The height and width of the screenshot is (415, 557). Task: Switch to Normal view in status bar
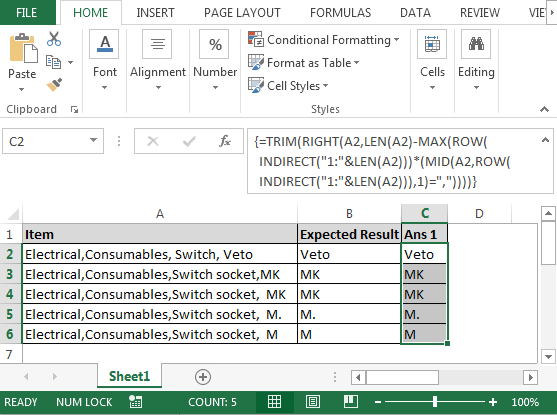(274, 402)
